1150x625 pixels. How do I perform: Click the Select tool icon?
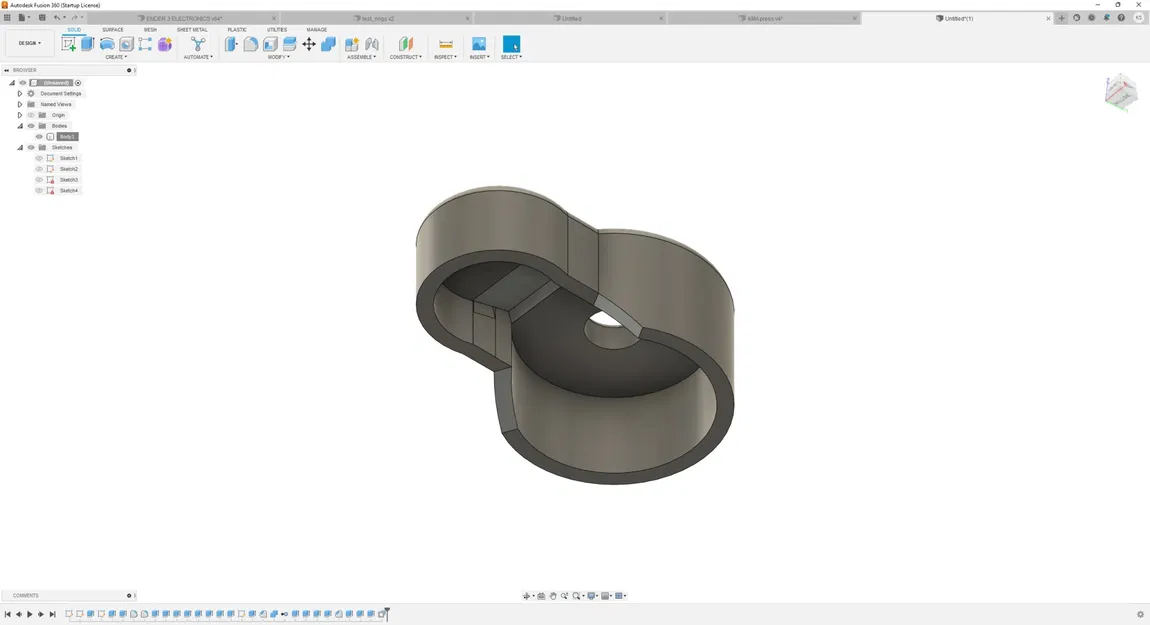tap(511, 44)
